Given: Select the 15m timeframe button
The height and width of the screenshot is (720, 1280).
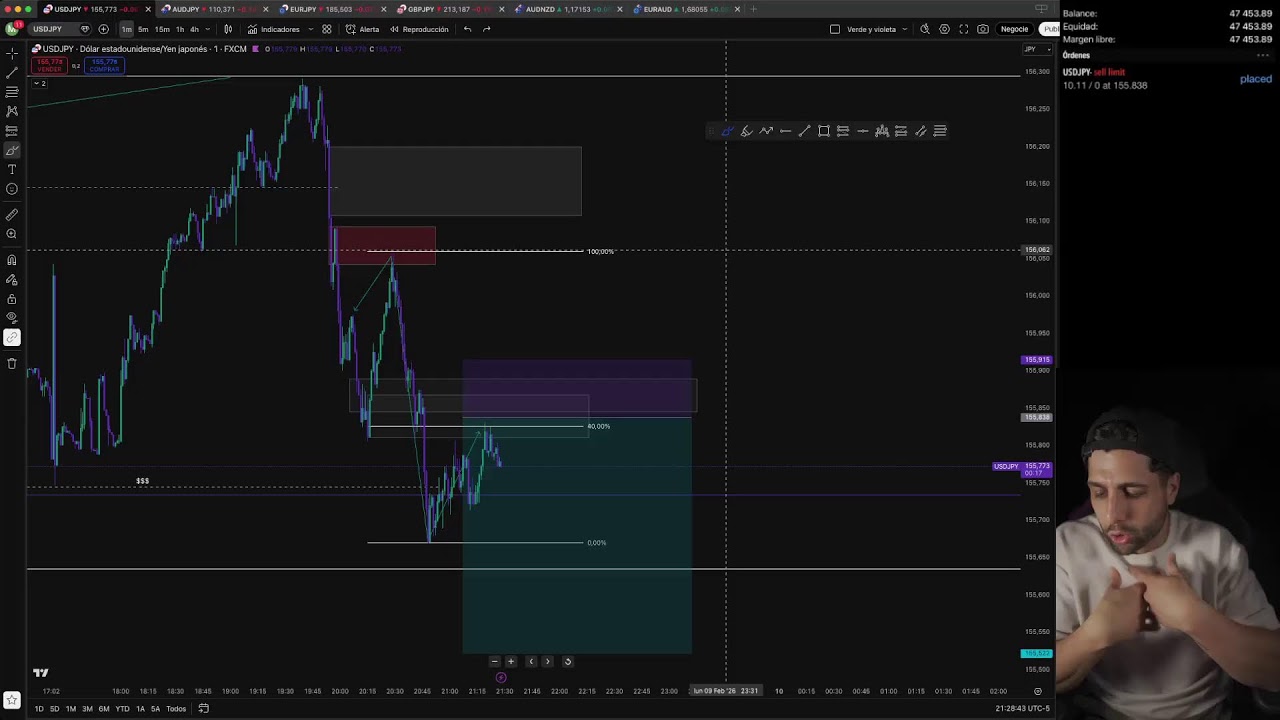Looking at the screenshot, I should point(162,29).
